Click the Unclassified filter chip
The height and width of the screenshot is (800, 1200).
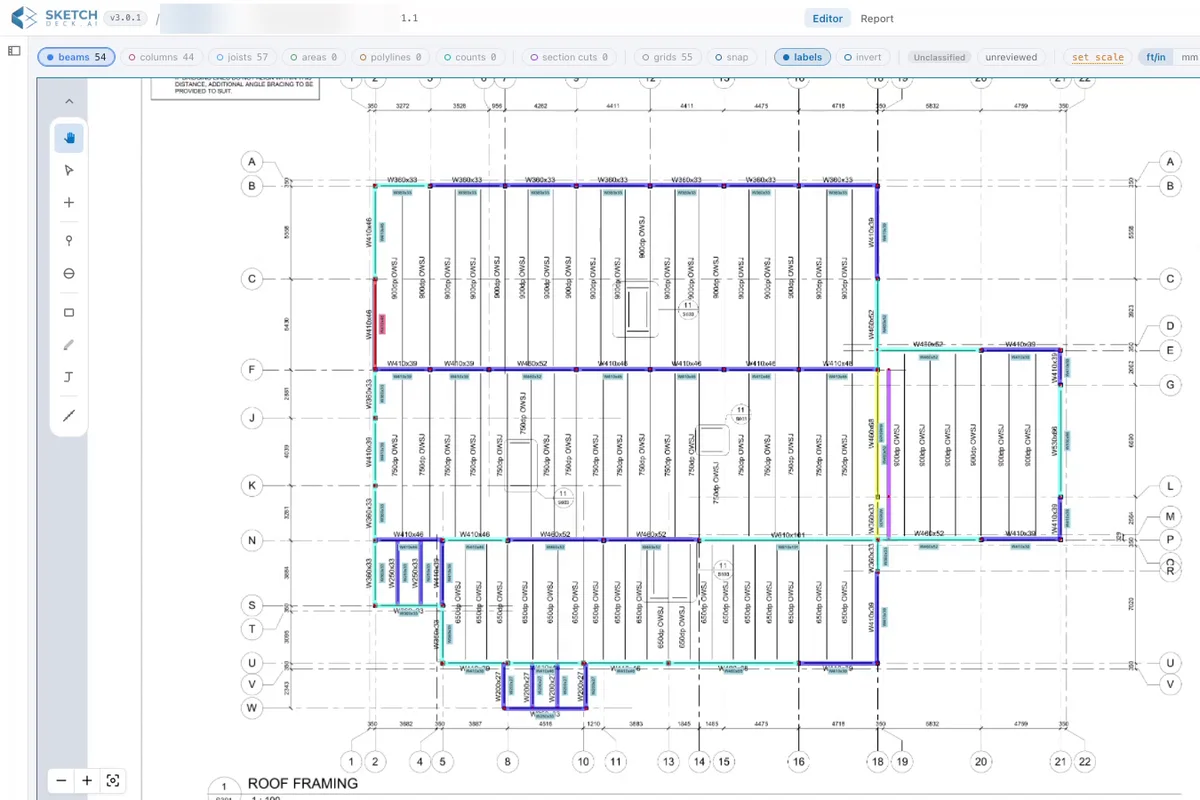click(939, 57)
